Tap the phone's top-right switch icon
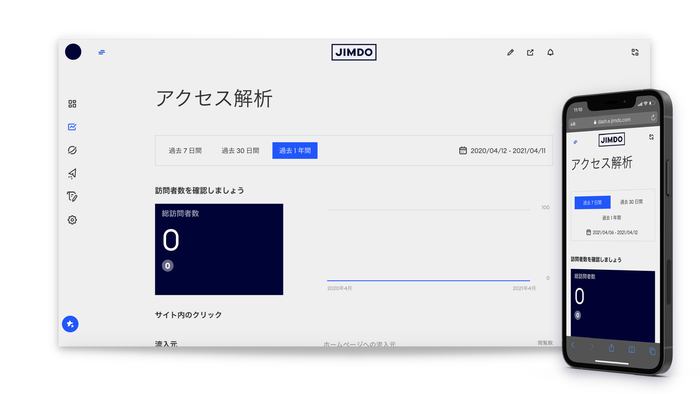Screen dimensions: 700x394 pyautogui.click(x=651, y=137)
